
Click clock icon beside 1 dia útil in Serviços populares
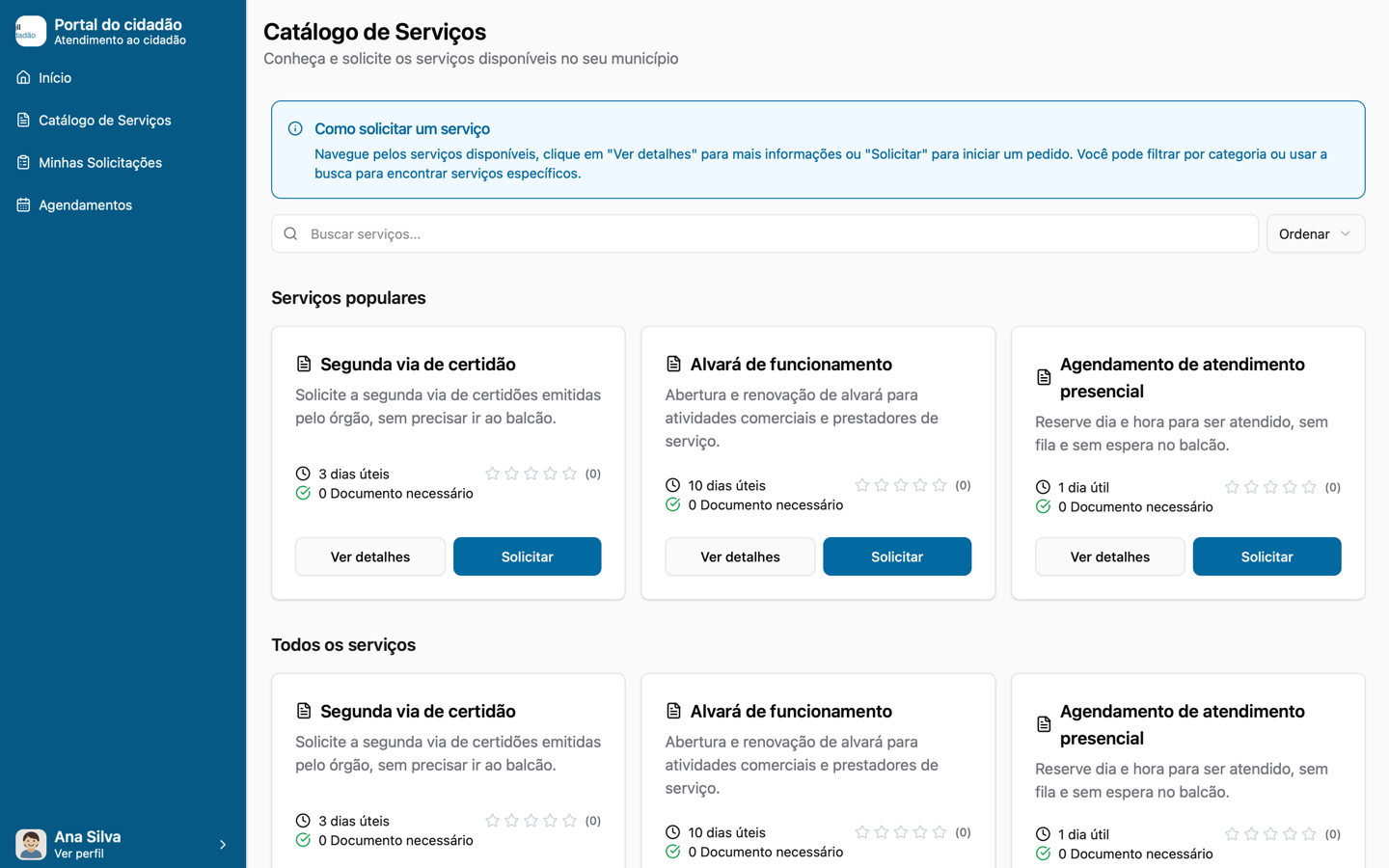pos(1043,487)
